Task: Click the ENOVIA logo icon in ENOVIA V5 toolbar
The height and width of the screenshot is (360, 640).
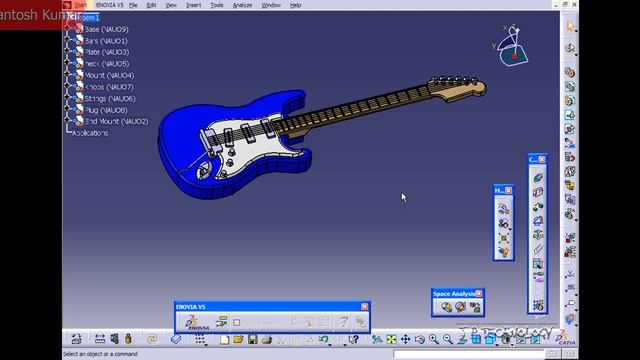Action: 197,322
